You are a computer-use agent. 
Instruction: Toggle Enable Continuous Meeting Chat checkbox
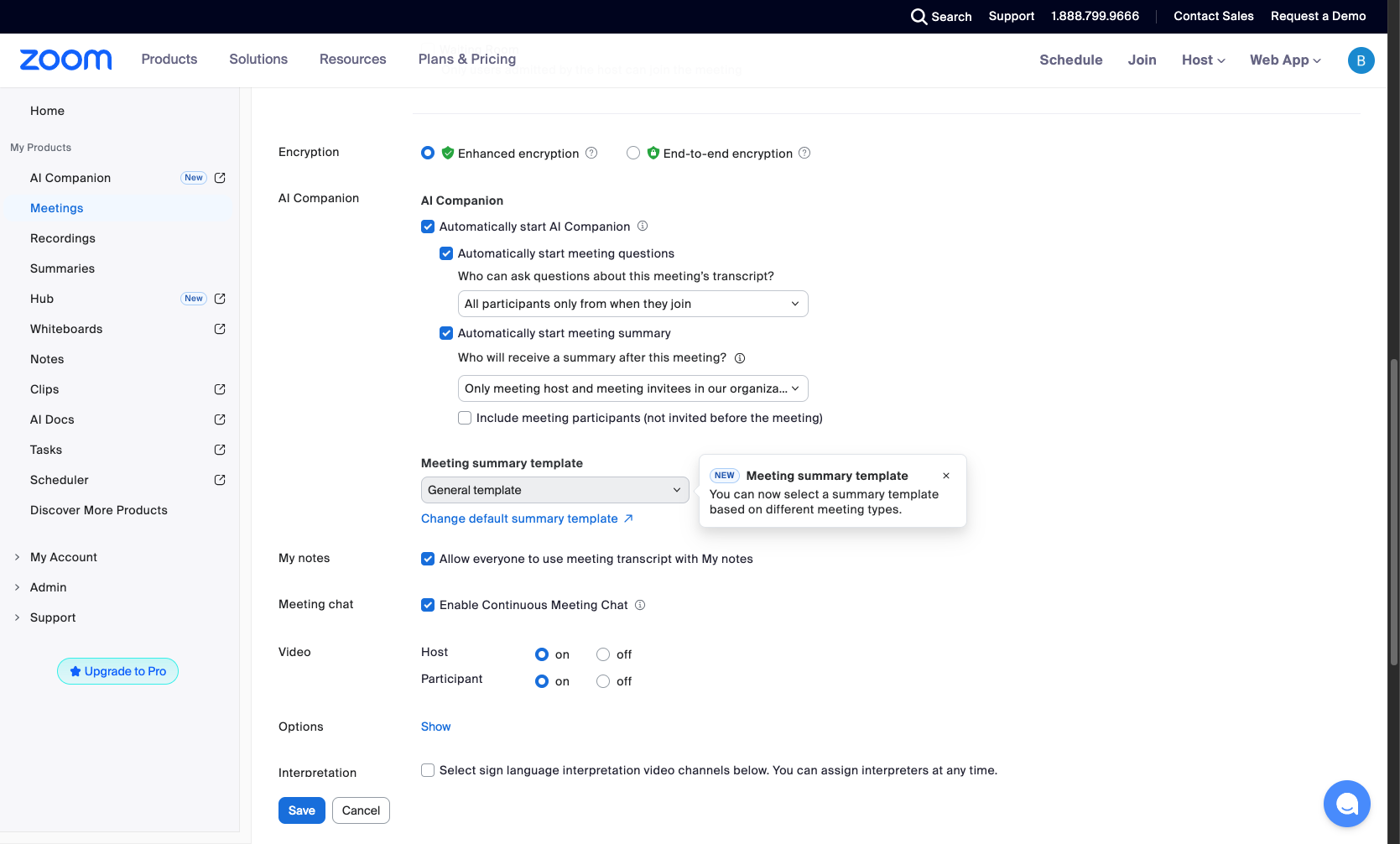[x=428, y=605]
